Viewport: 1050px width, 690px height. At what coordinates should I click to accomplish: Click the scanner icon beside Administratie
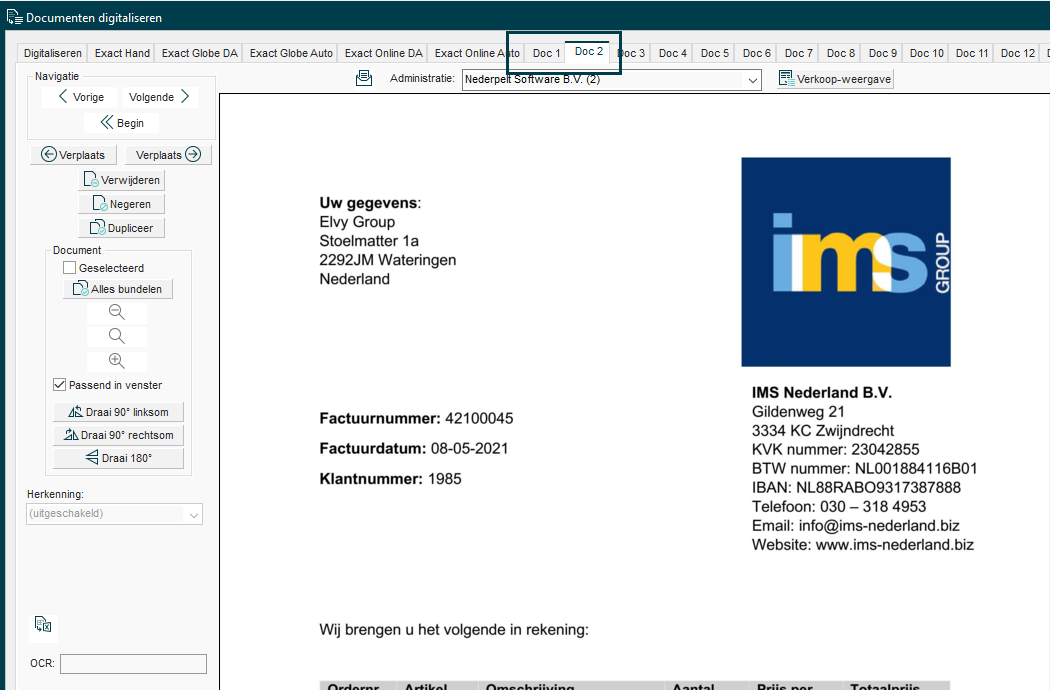[x=364, y=78]
